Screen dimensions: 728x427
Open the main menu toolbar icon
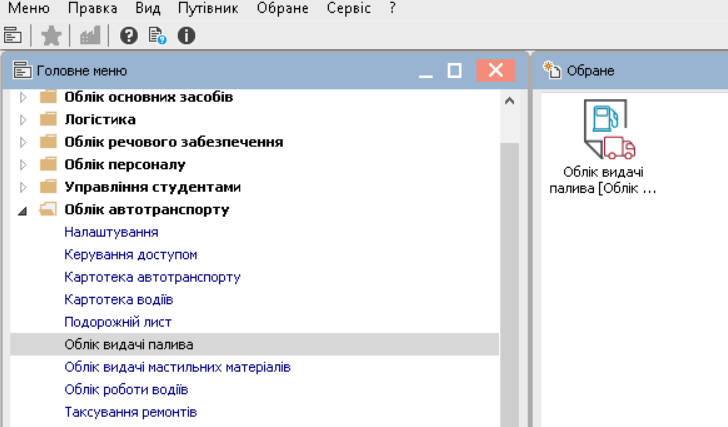click(13, 35)
